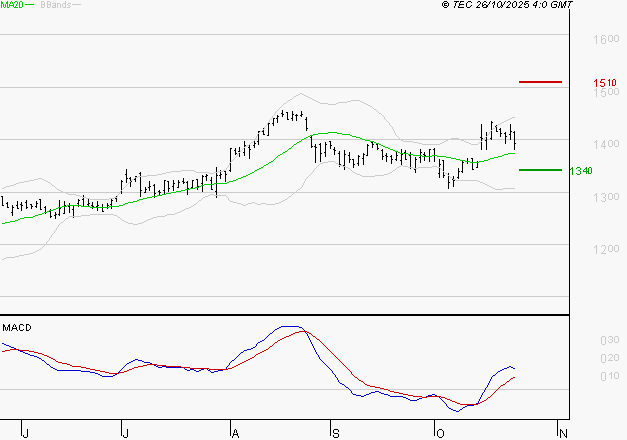The width and height of the screenshot is (627, 440).
Task: Select the MACD panel title
Action: [17, 327]
